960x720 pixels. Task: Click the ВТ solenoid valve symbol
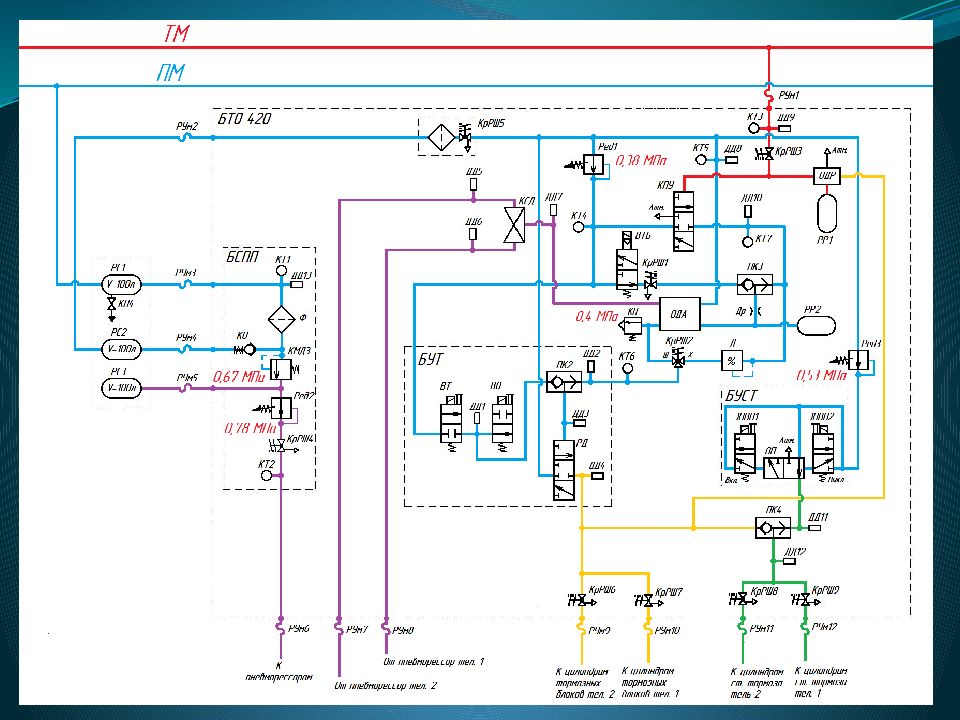point(451,424)
